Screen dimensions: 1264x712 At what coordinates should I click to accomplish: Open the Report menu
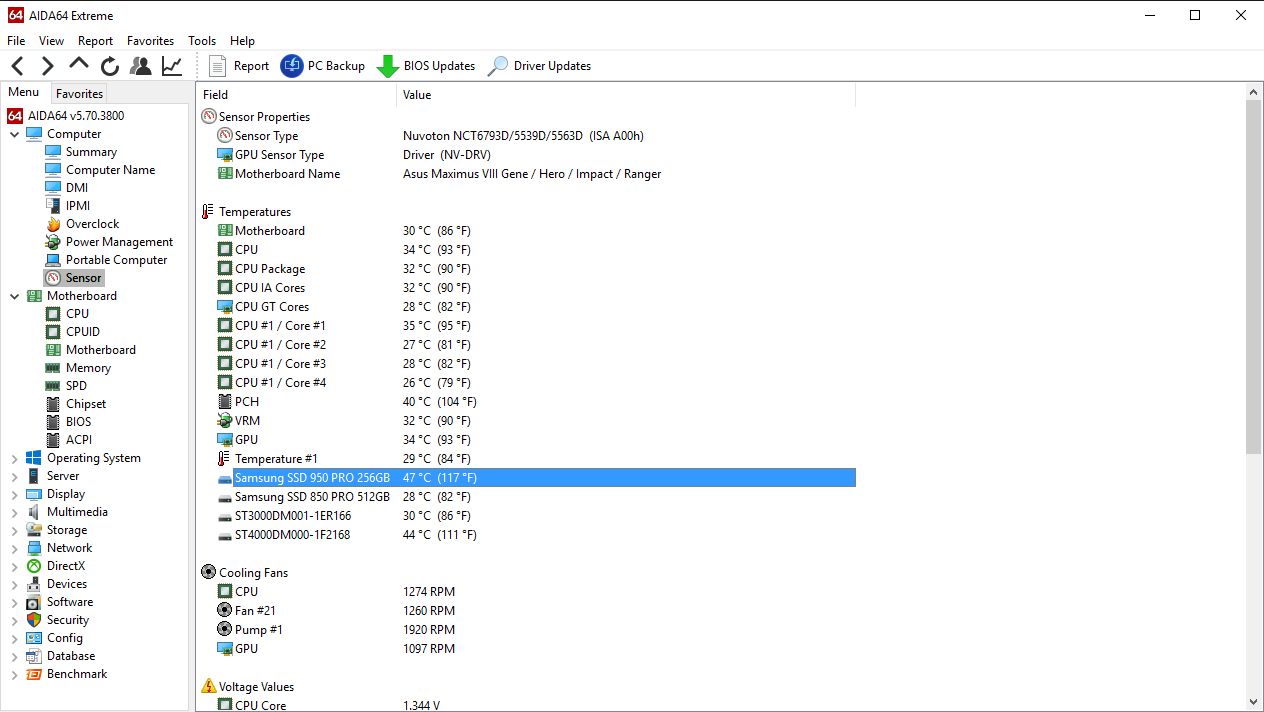95,41
